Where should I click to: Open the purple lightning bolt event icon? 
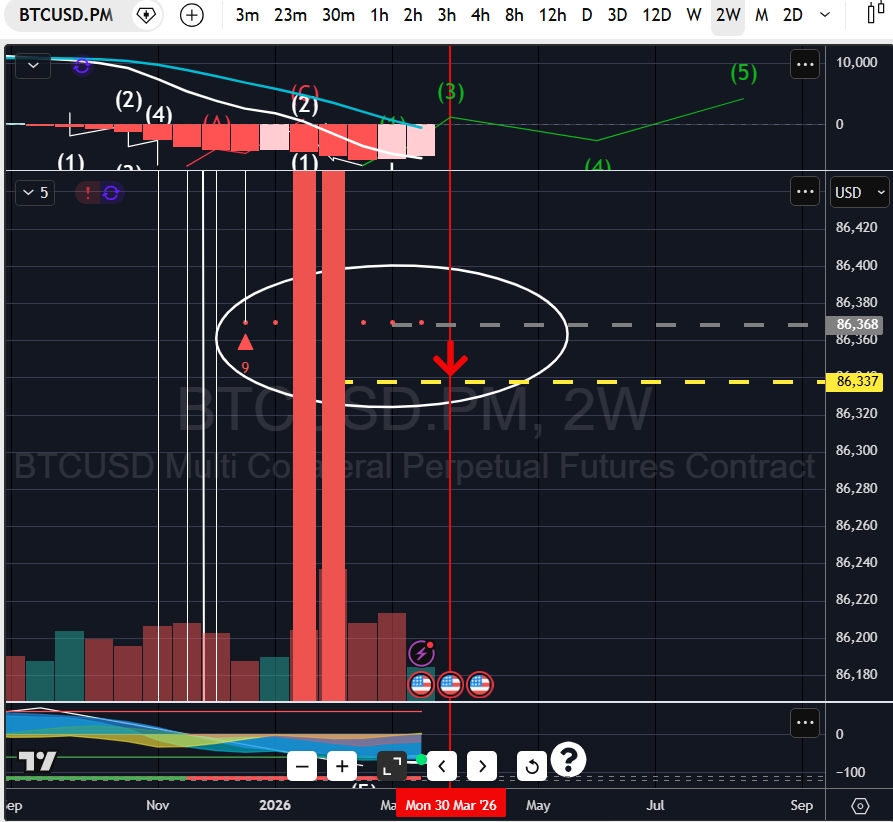(x=421, y=653)
